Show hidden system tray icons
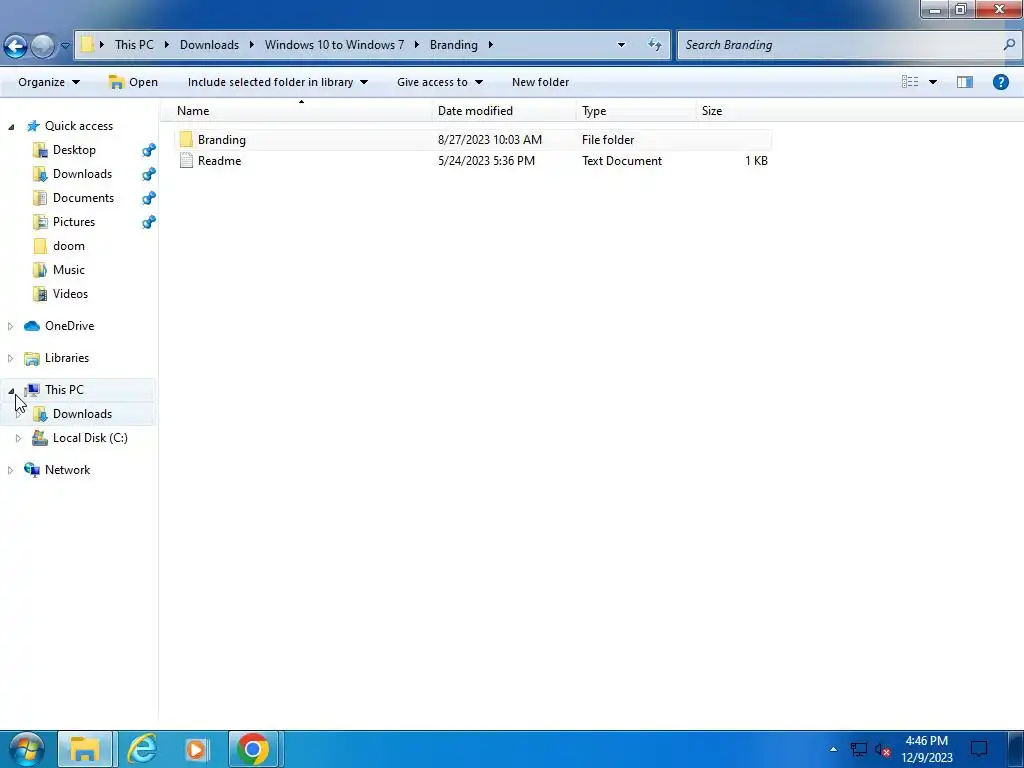This screenshot has width=1024, height=768. click(833, 749)
